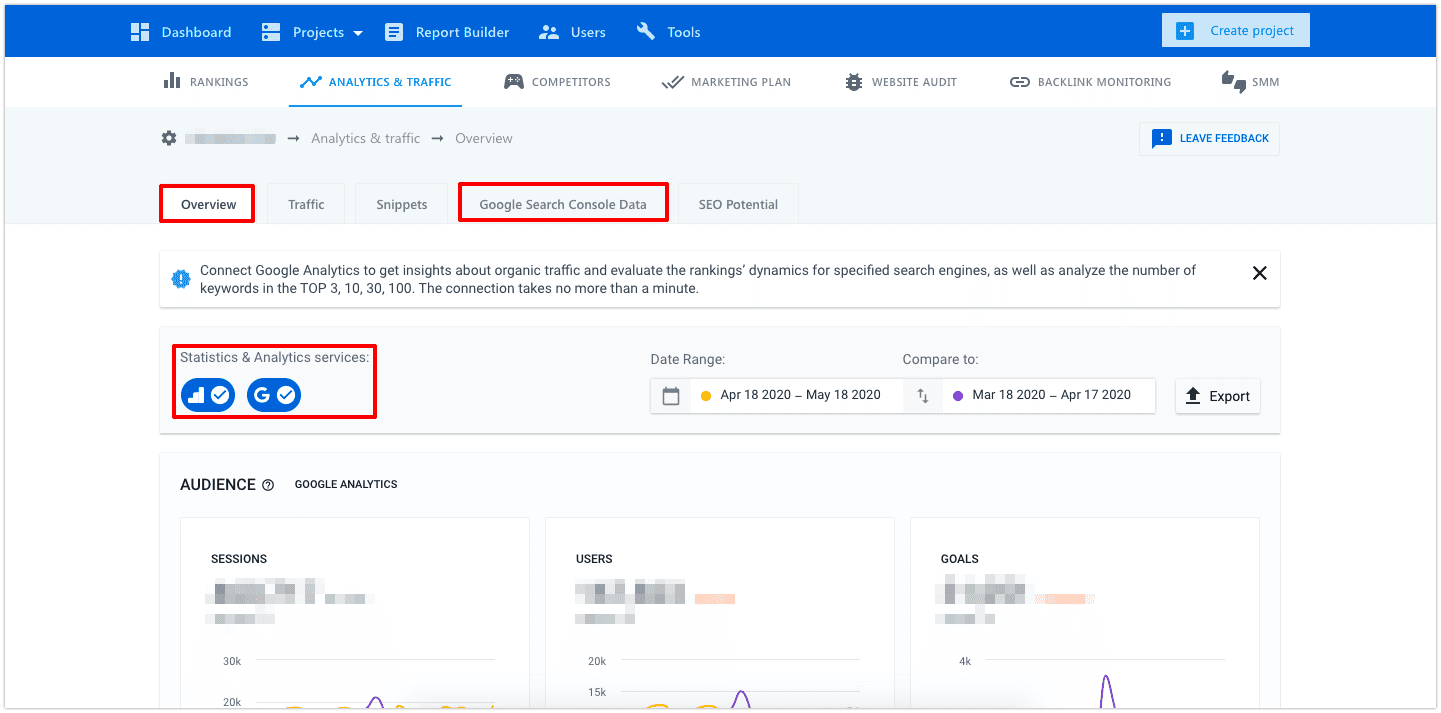1441x713 pixels.
Task: Click the Website Audit bug icon
Action: click(x=853, y=82)
